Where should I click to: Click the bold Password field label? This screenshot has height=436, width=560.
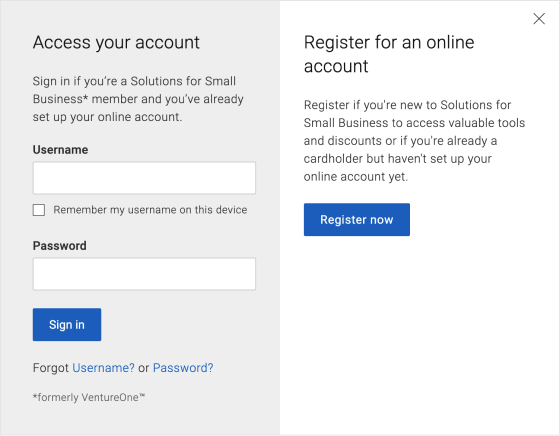pos(60,246)
